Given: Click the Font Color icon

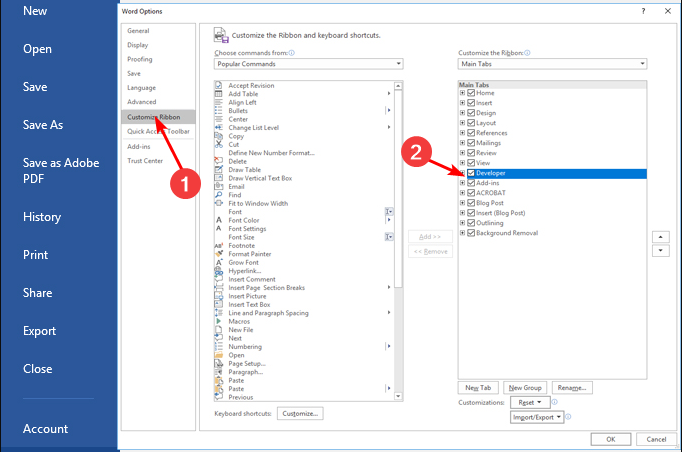Looking at the screenshot, I should pyautogui.click(x=219, y=220).
